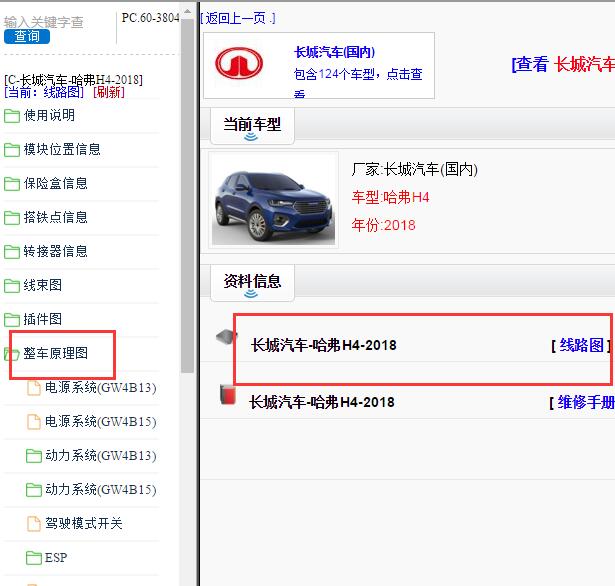615x586 pixels.
Task: Focus the keyword search input field
Action: (44, 22)
